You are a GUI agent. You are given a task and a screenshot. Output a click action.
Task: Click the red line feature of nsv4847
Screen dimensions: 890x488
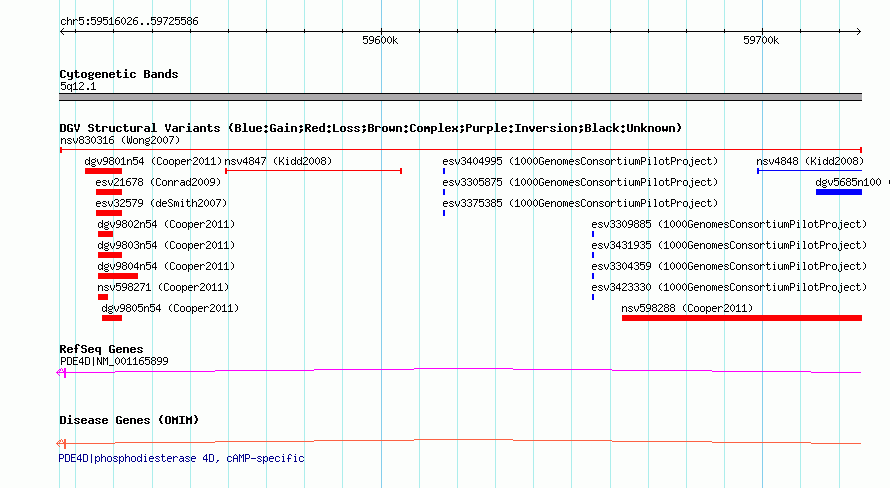(x=313, y=170)
